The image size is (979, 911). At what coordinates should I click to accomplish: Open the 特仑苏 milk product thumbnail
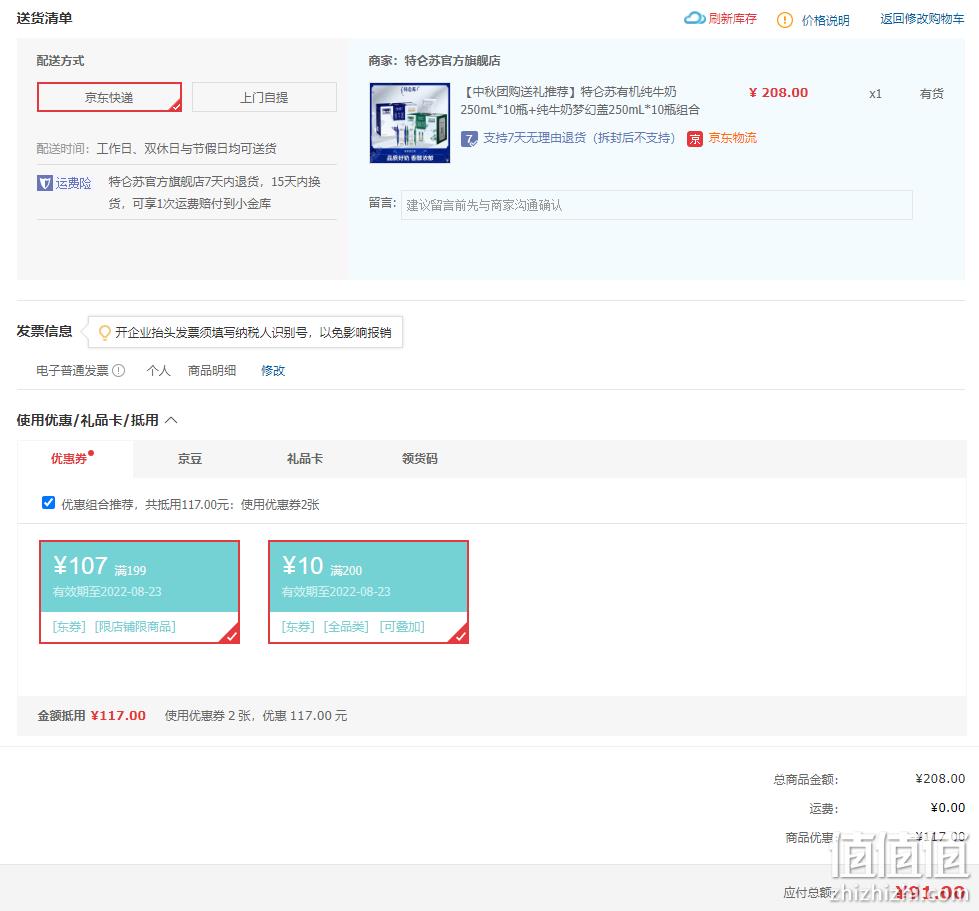click(x=410, y=123)
